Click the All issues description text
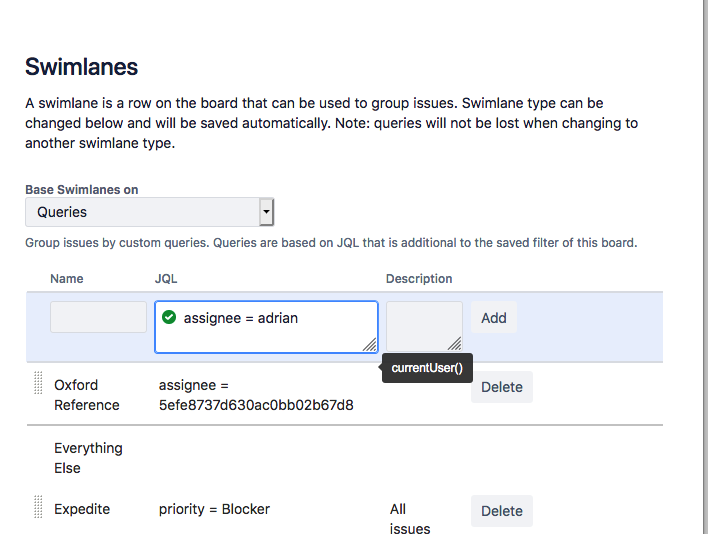Viewport: 708px width, 534px height. pos(410,518)
